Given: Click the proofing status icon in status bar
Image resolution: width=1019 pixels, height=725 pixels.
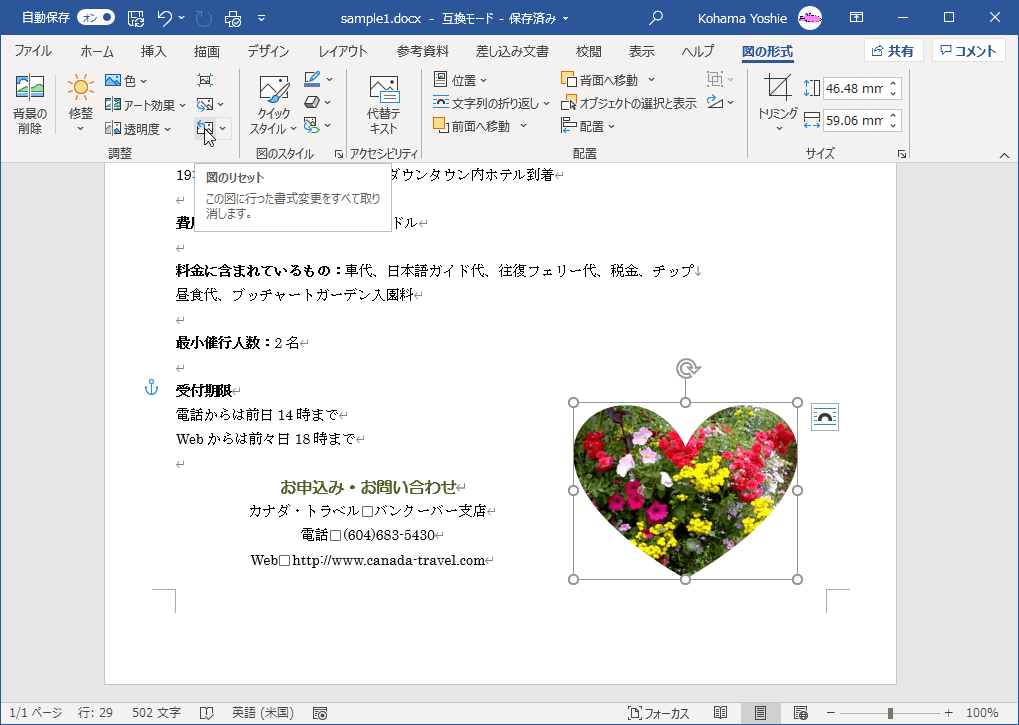Looking at the screenshot, I should click(x=205, y=715).
